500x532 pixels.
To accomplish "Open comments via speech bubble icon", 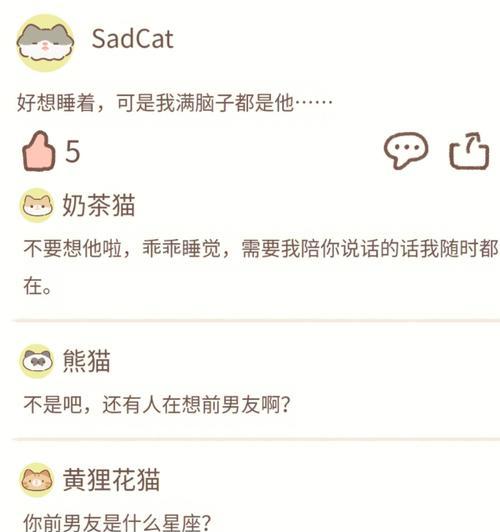I will coord(406,150).
